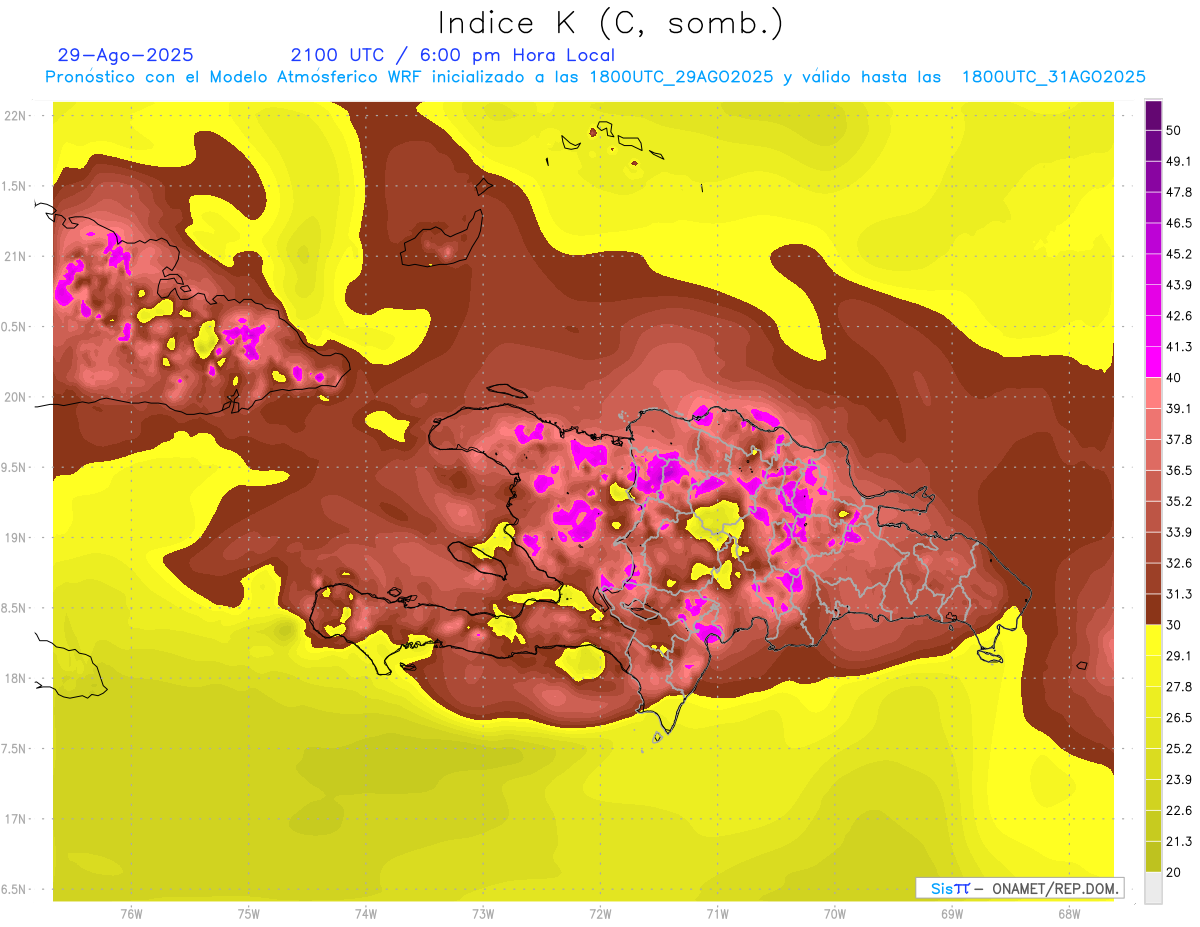Click the longitude label '74W'
Image resolution: width=1200 pixels, height=927 pixels.
tap(366, 914)
